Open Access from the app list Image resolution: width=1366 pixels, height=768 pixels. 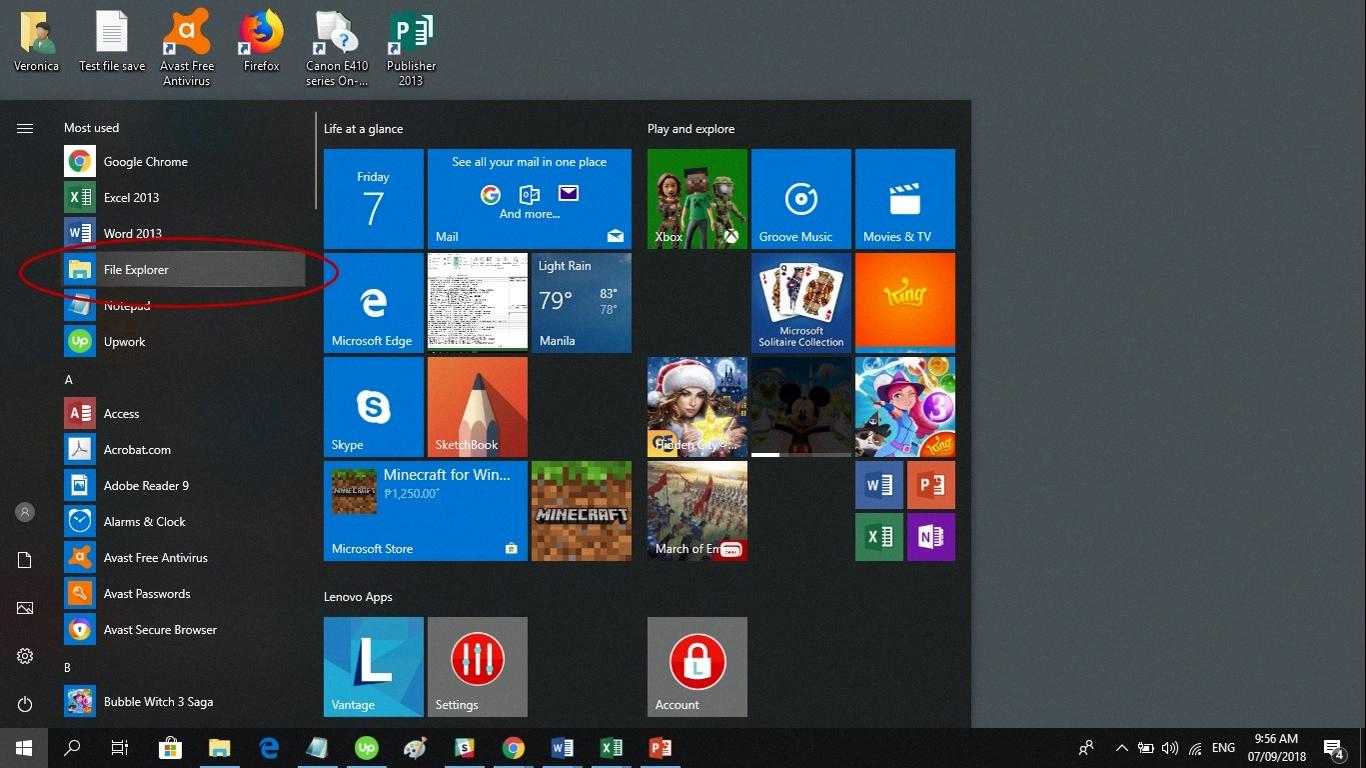(184, 413)
